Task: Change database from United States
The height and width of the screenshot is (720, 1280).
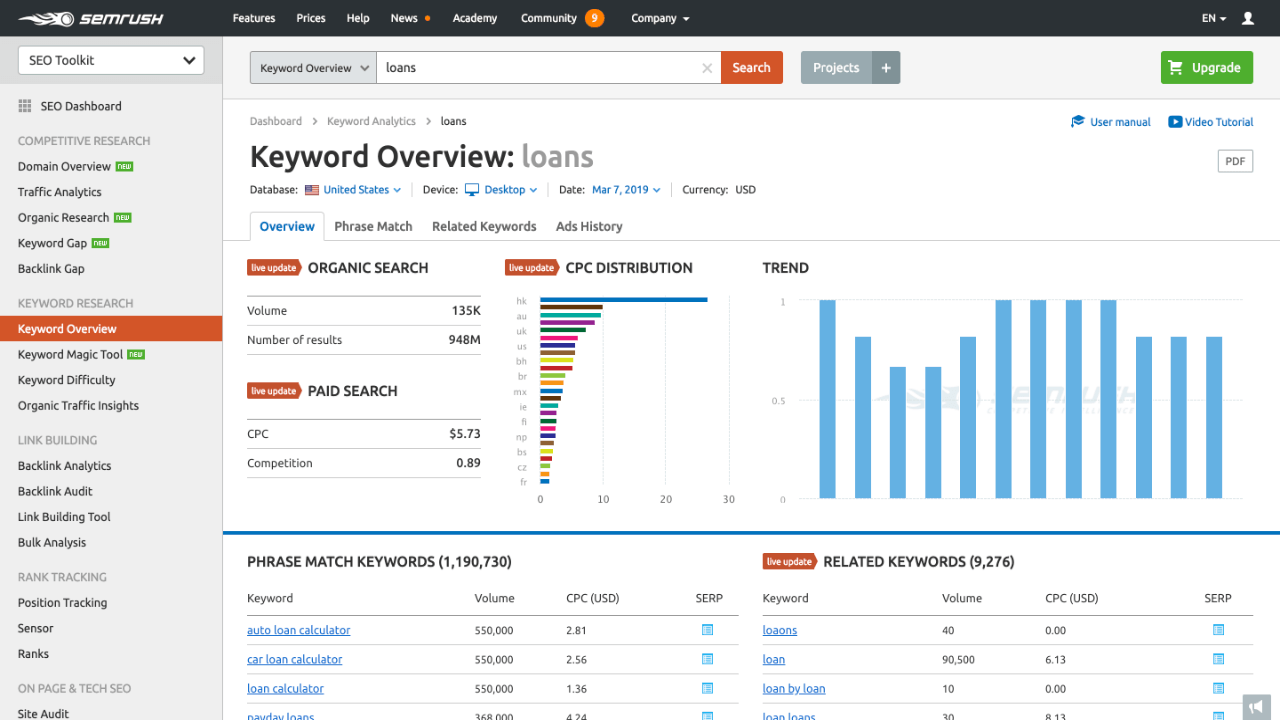Action: [x=362, y=190]
